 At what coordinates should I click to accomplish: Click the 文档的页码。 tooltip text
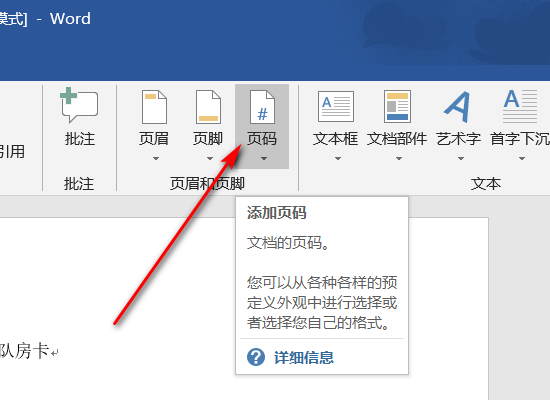pyautogui.click(x=288, y=243)
